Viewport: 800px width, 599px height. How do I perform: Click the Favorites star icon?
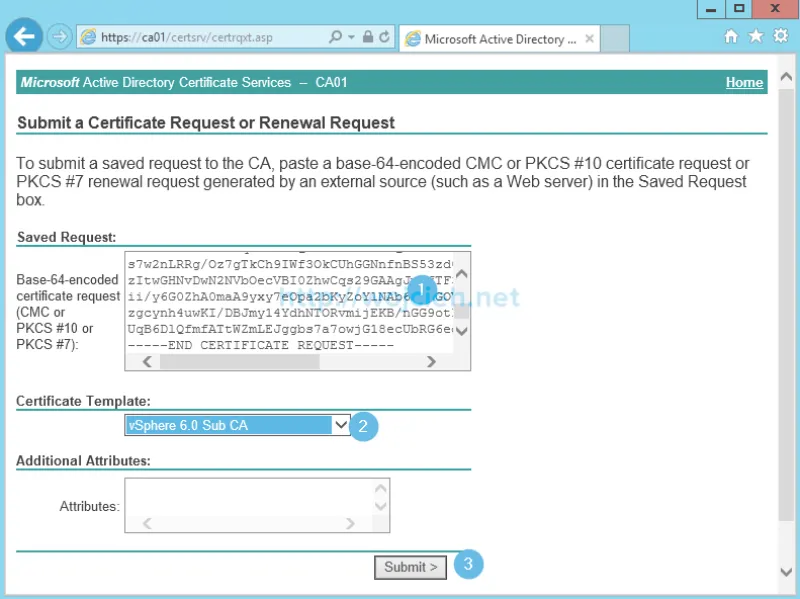756,36
